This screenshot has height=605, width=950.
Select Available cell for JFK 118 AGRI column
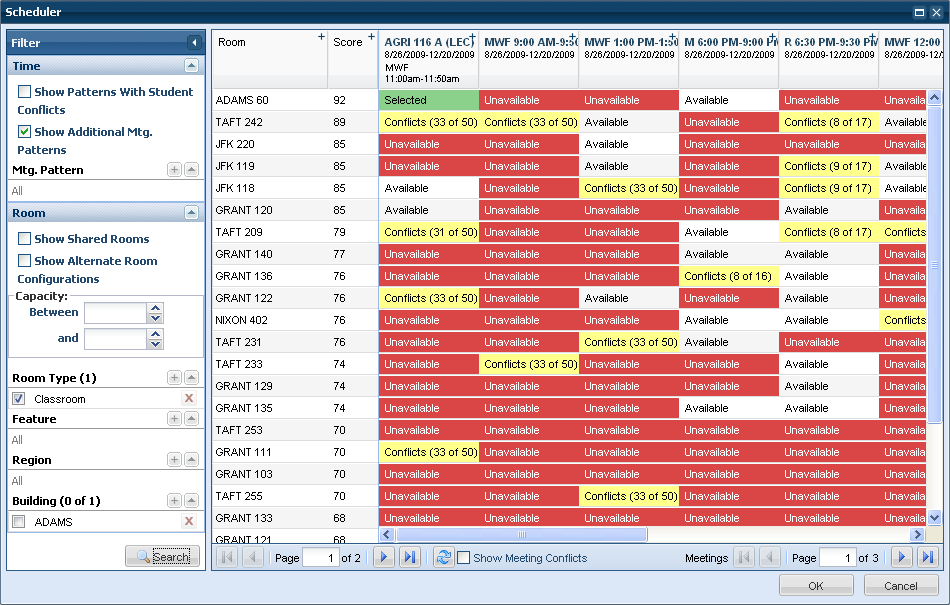point(428,188)
